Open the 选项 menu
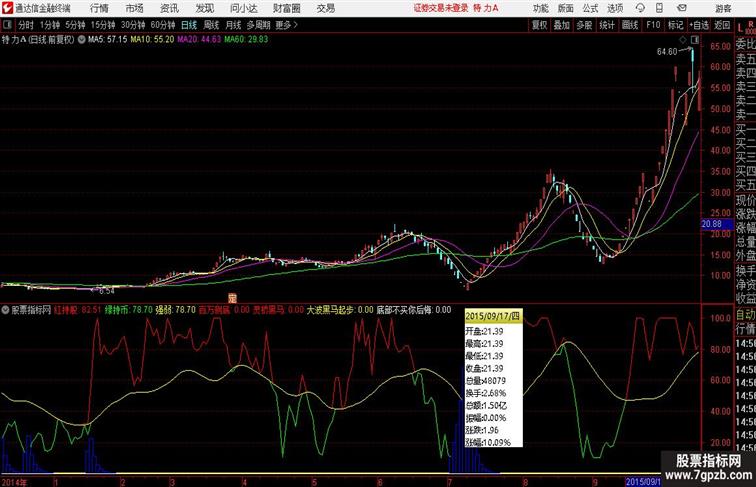 (615, 8)
